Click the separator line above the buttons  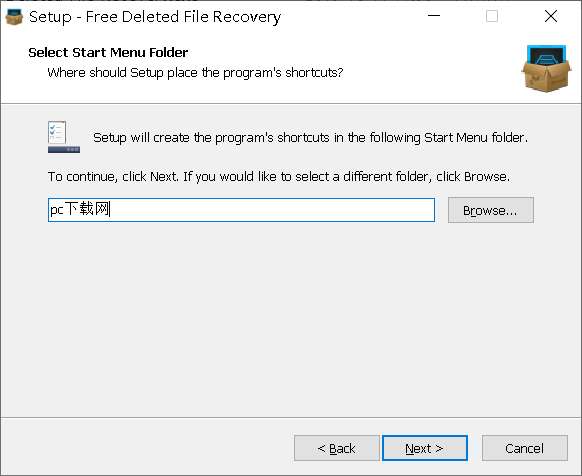(x=291, y=417)
